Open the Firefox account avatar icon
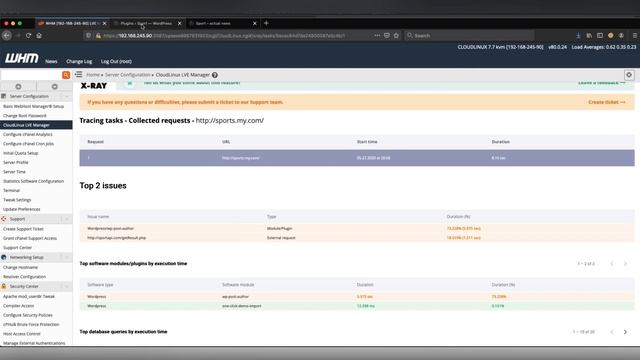 [x=621, y=36]
